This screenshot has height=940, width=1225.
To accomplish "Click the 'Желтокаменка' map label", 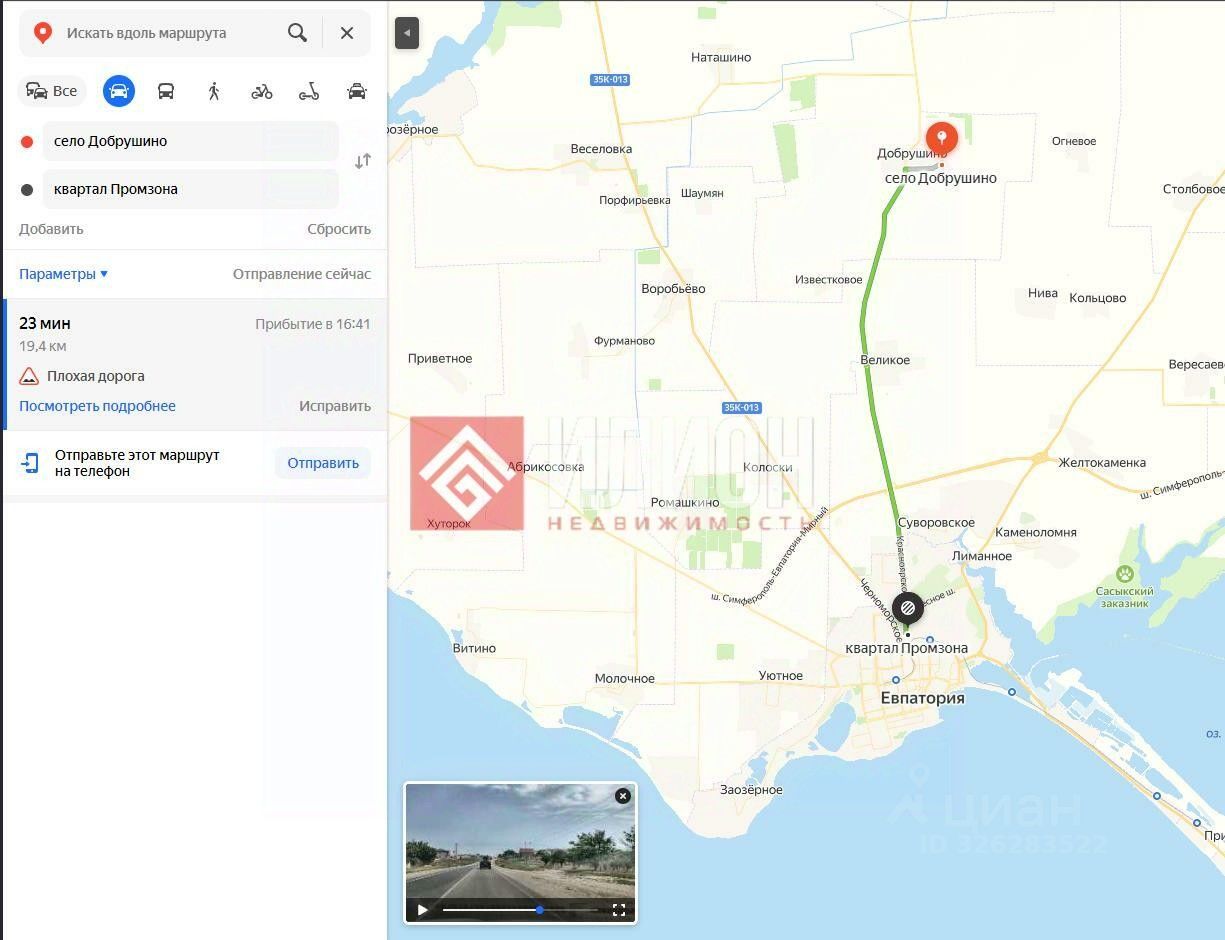I will tap(1102, 463).
